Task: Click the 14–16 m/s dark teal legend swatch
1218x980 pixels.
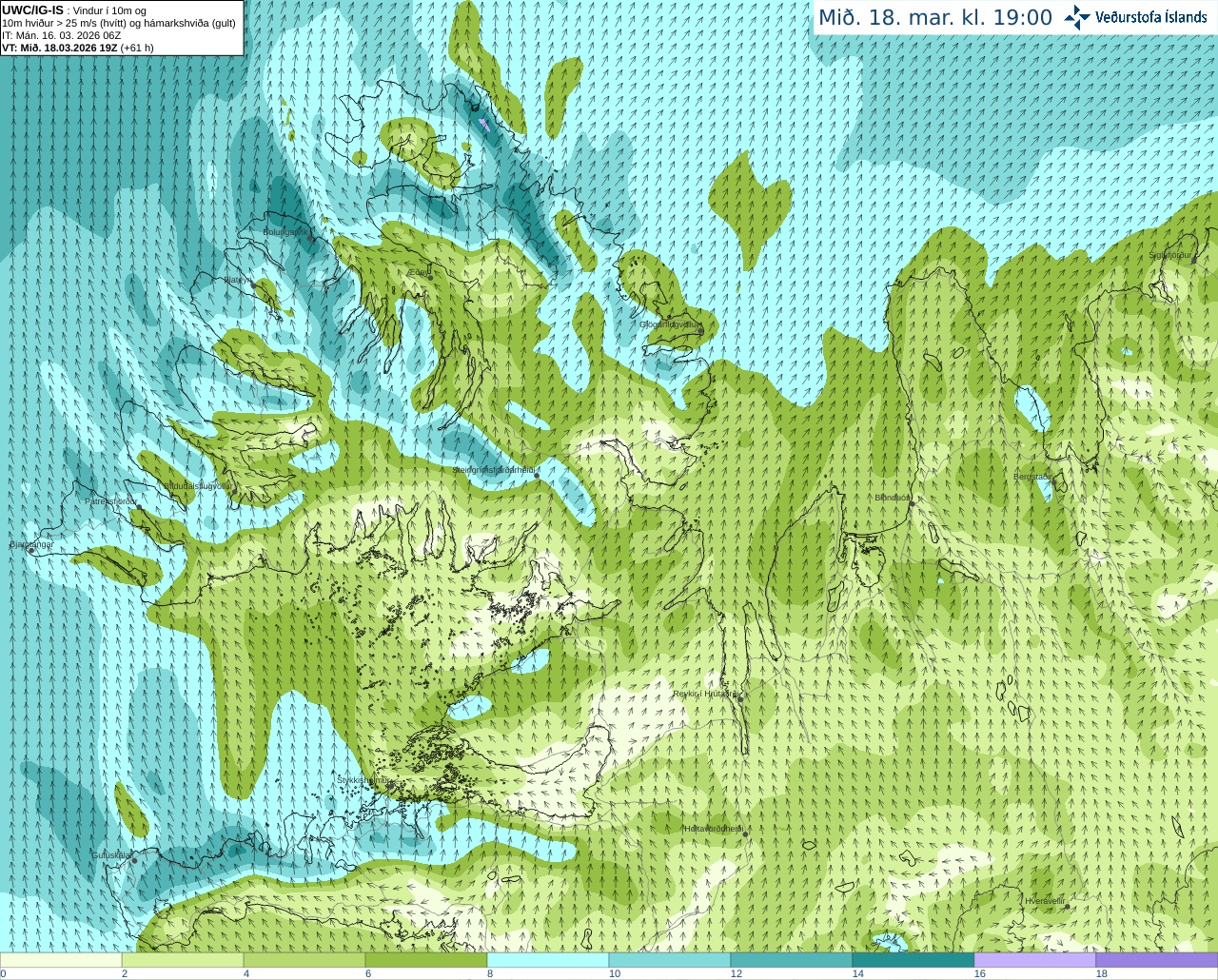Action: coord(913,960)
